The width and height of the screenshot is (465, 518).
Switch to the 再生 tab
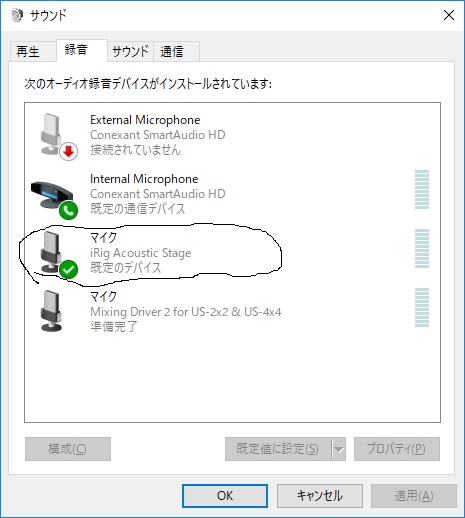point(32,51)
